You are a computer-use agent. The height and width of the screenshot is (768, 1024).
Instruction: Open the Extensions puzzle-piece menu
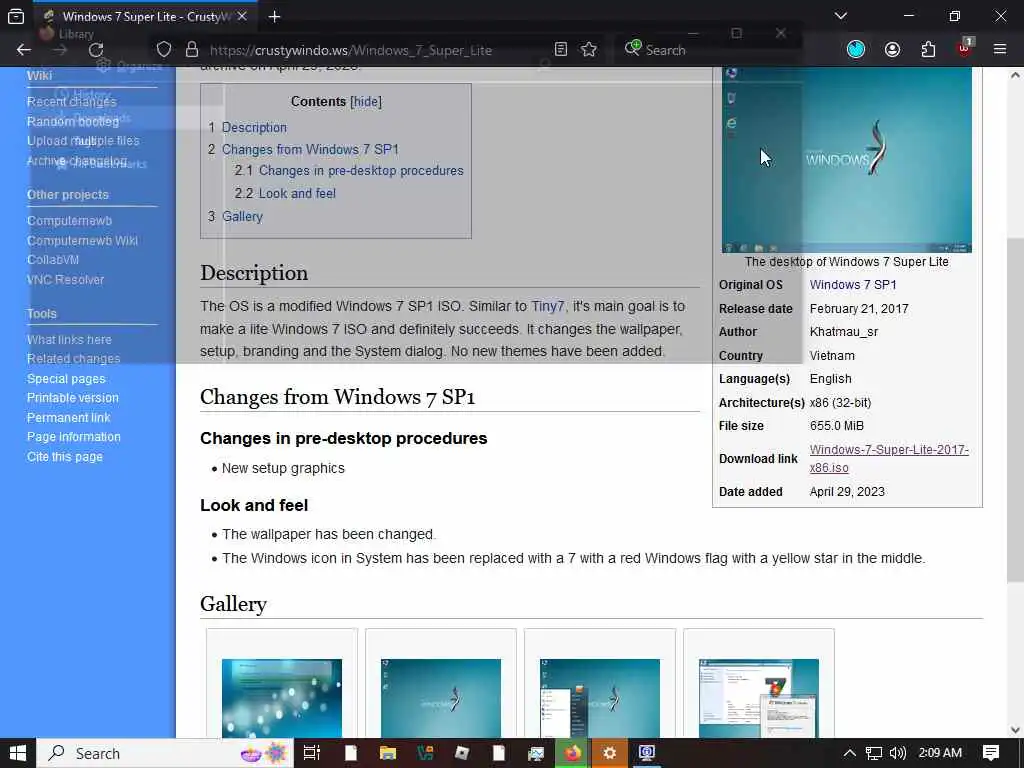928,50
